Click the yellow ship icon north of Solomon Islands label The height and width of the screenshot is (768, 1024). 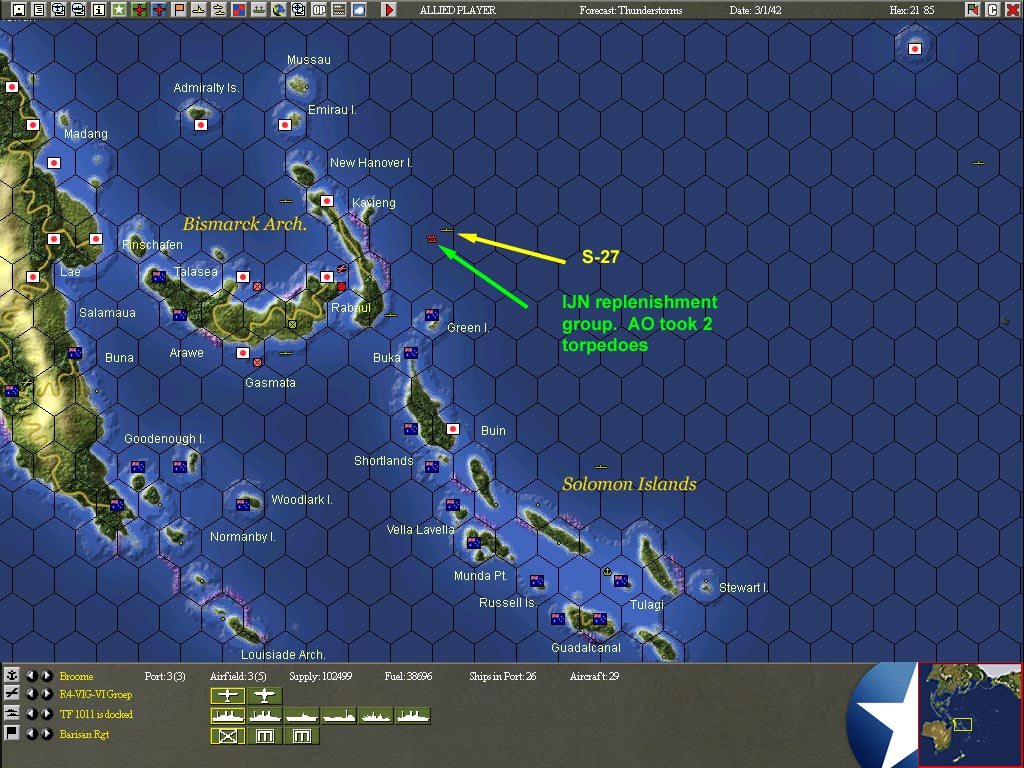[x=601, y=467]
